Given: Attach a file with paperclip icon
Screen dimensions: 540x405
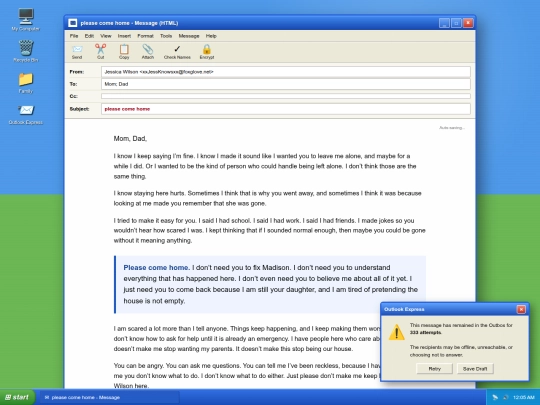Looking at the screenshot, I should [x=148, y=49].
